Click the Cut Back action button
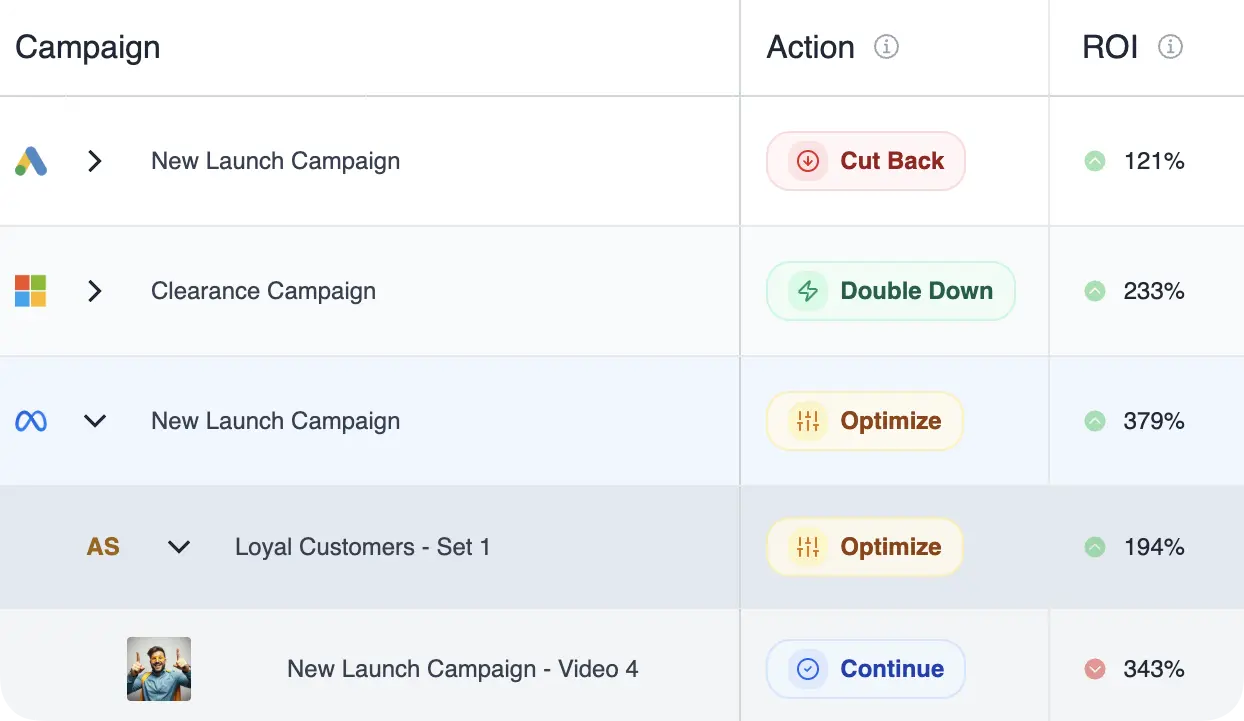The width and height of the screenshot is (1244, 721). 865,161
